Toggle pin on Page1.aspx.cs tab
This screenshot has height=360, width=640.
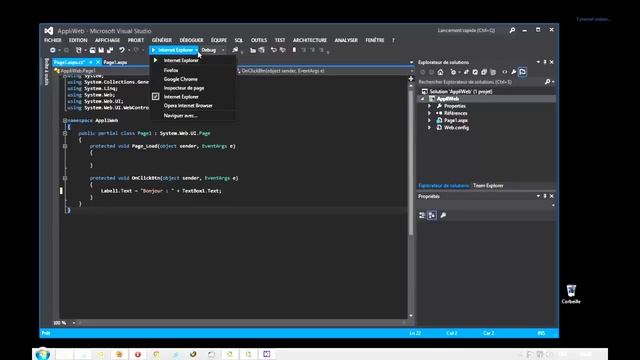91,62
